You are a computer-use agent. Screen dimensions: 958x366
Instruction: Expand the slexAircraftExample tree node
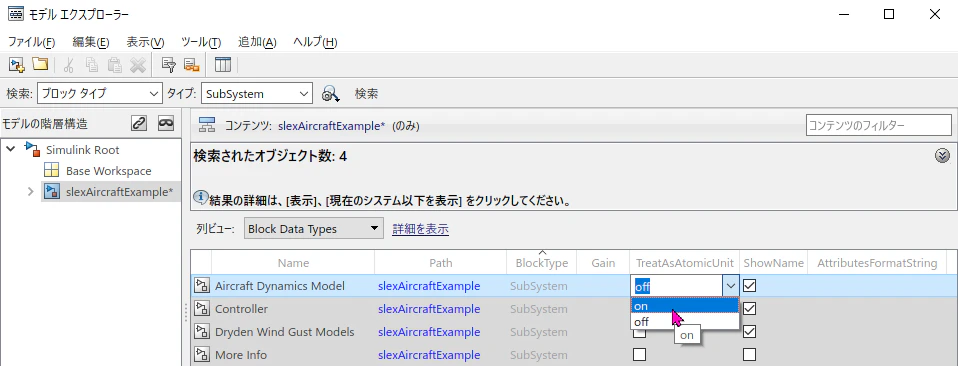[31, 192]
